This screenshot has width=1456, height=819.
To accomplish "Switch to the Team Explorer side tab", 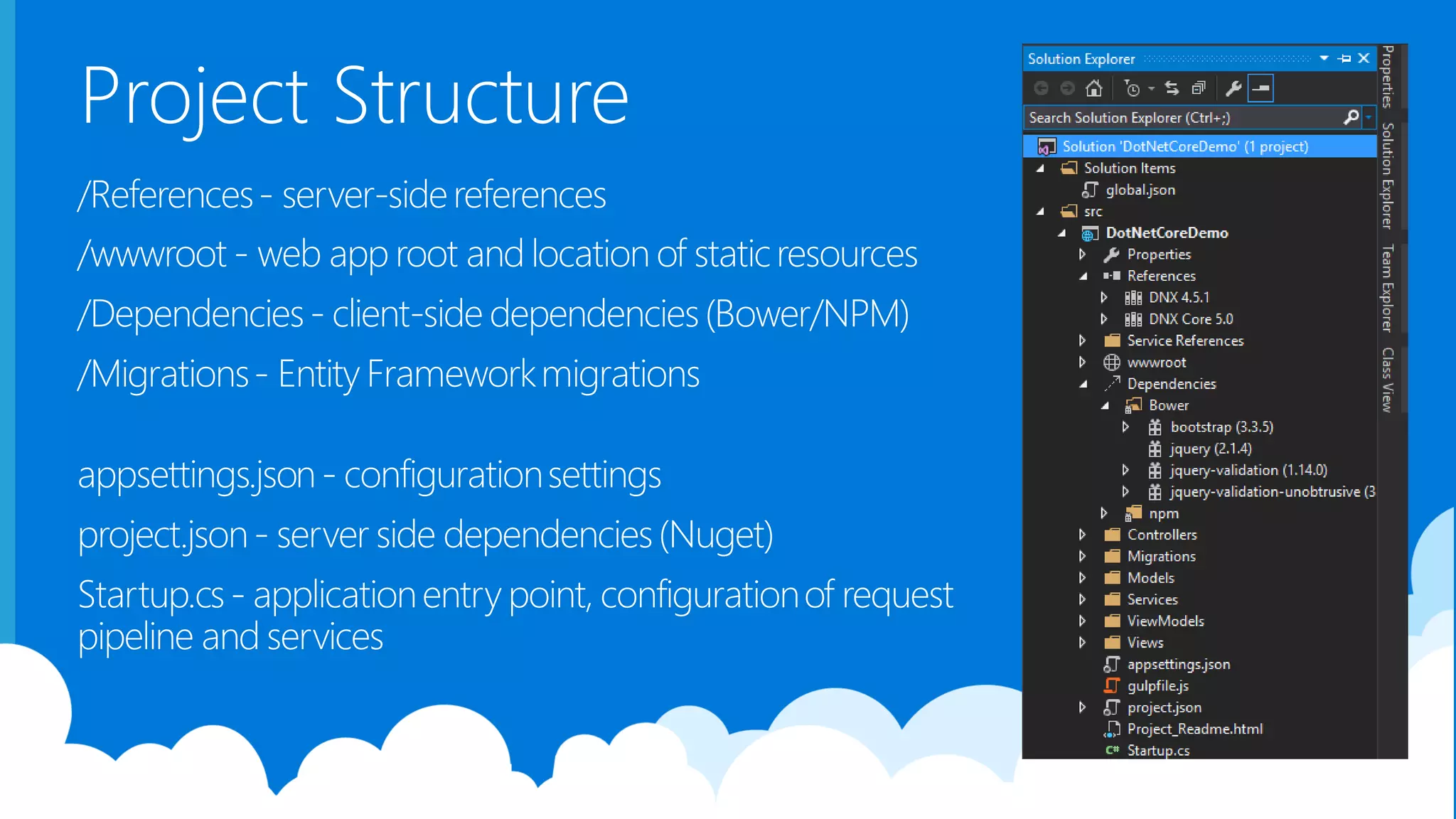I will [x=1387, y=288].
